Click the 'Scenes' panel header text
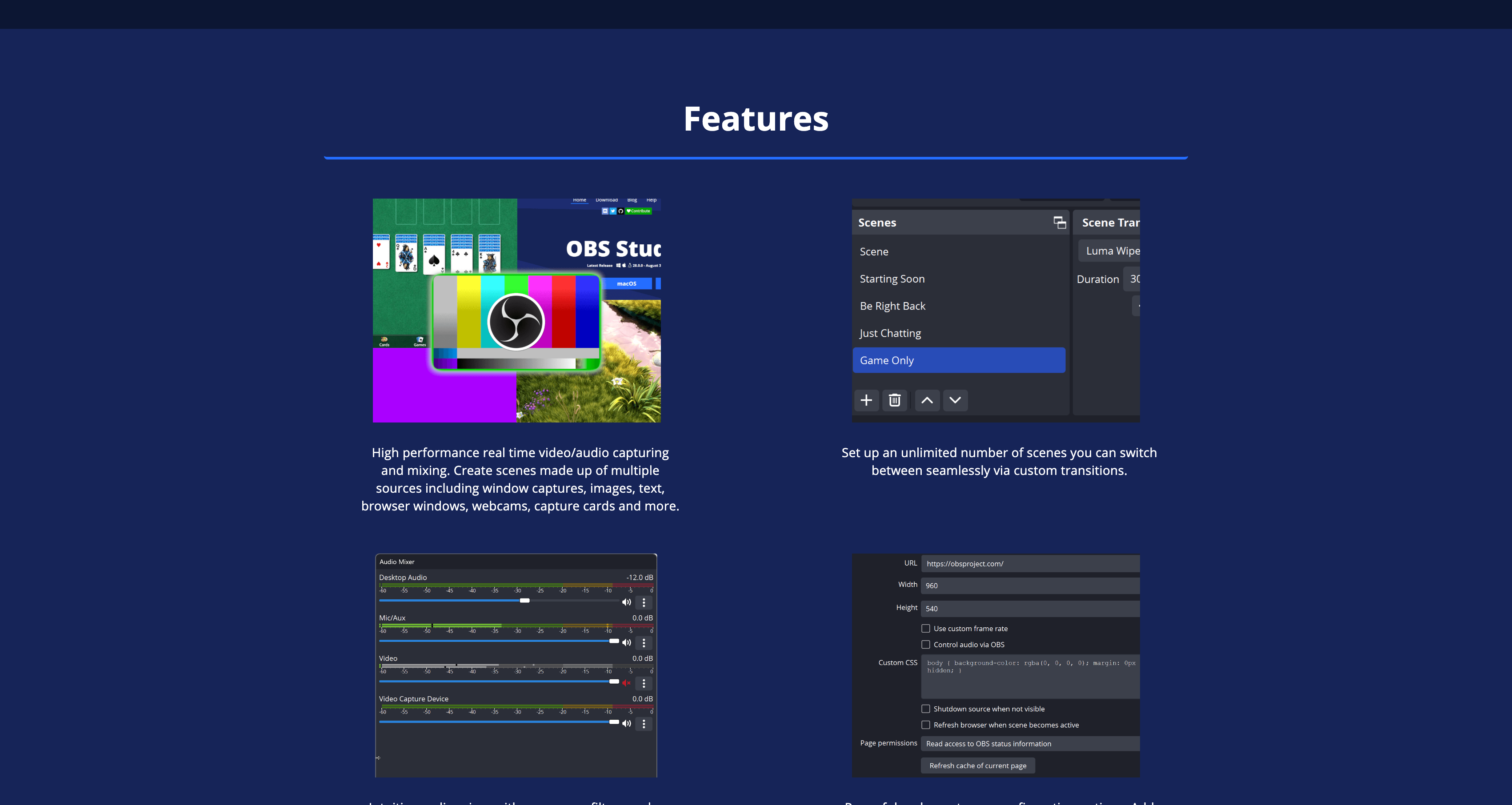Viewport: 1512px width, 805px height. tap(877, 223)
